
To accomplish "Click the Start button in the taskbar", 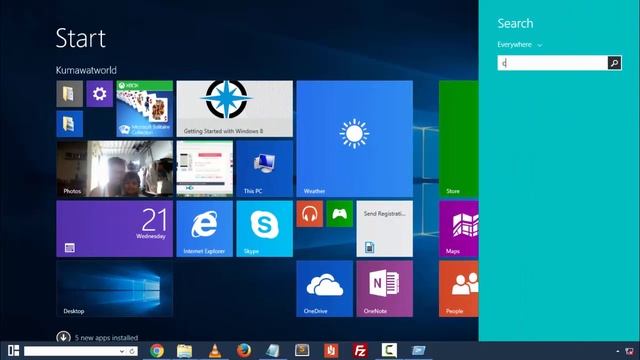I will (x=13, y=351).
